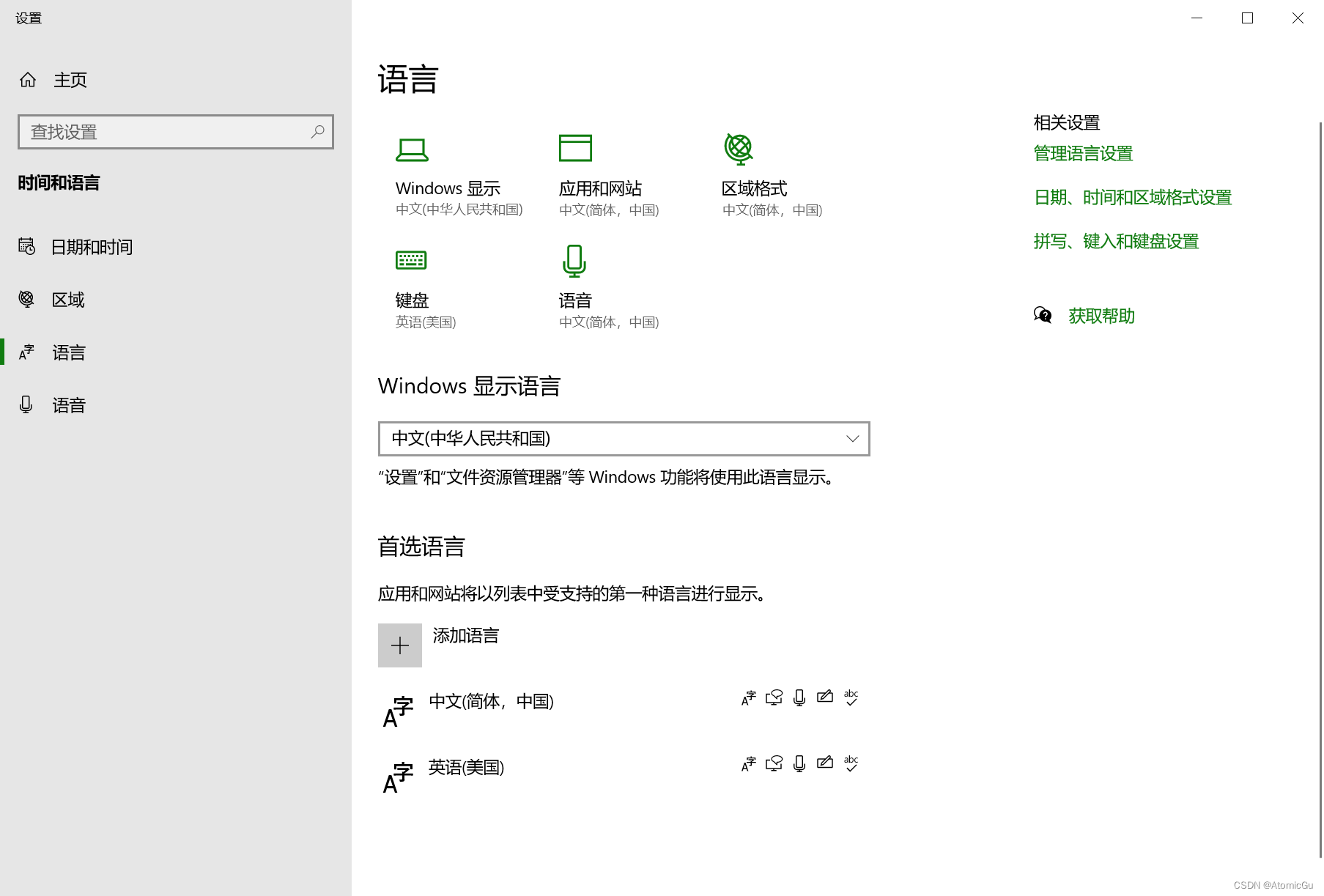Click 中文(简体，中国) under 语音 tile
This screenshot has width=1324, height=896.
click(x=609, y=322)
